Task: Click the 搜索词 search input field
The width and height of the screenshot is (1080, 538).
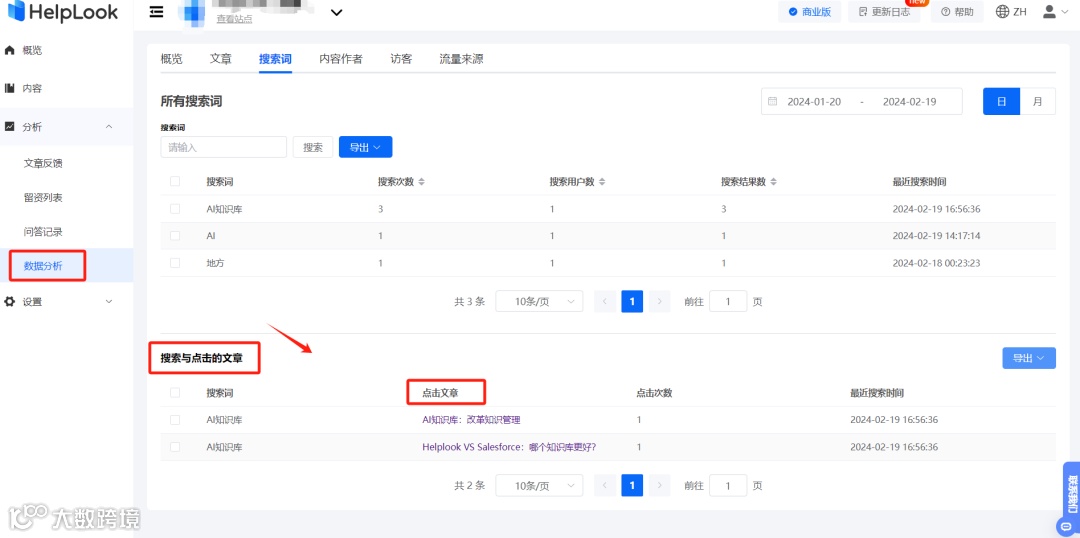Action: coord(224,147)
